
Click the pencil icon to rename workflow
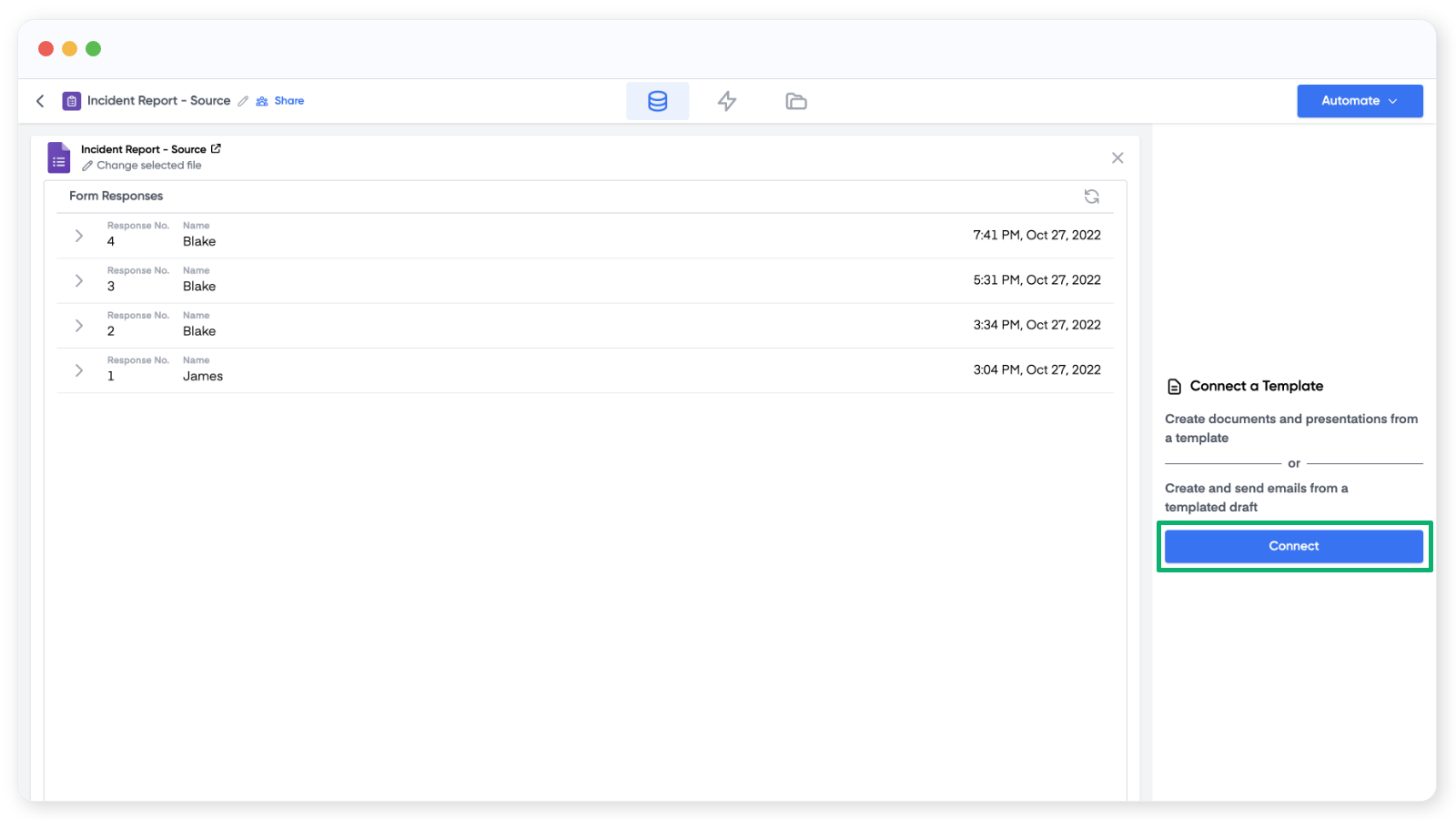[x=243, y=101]
